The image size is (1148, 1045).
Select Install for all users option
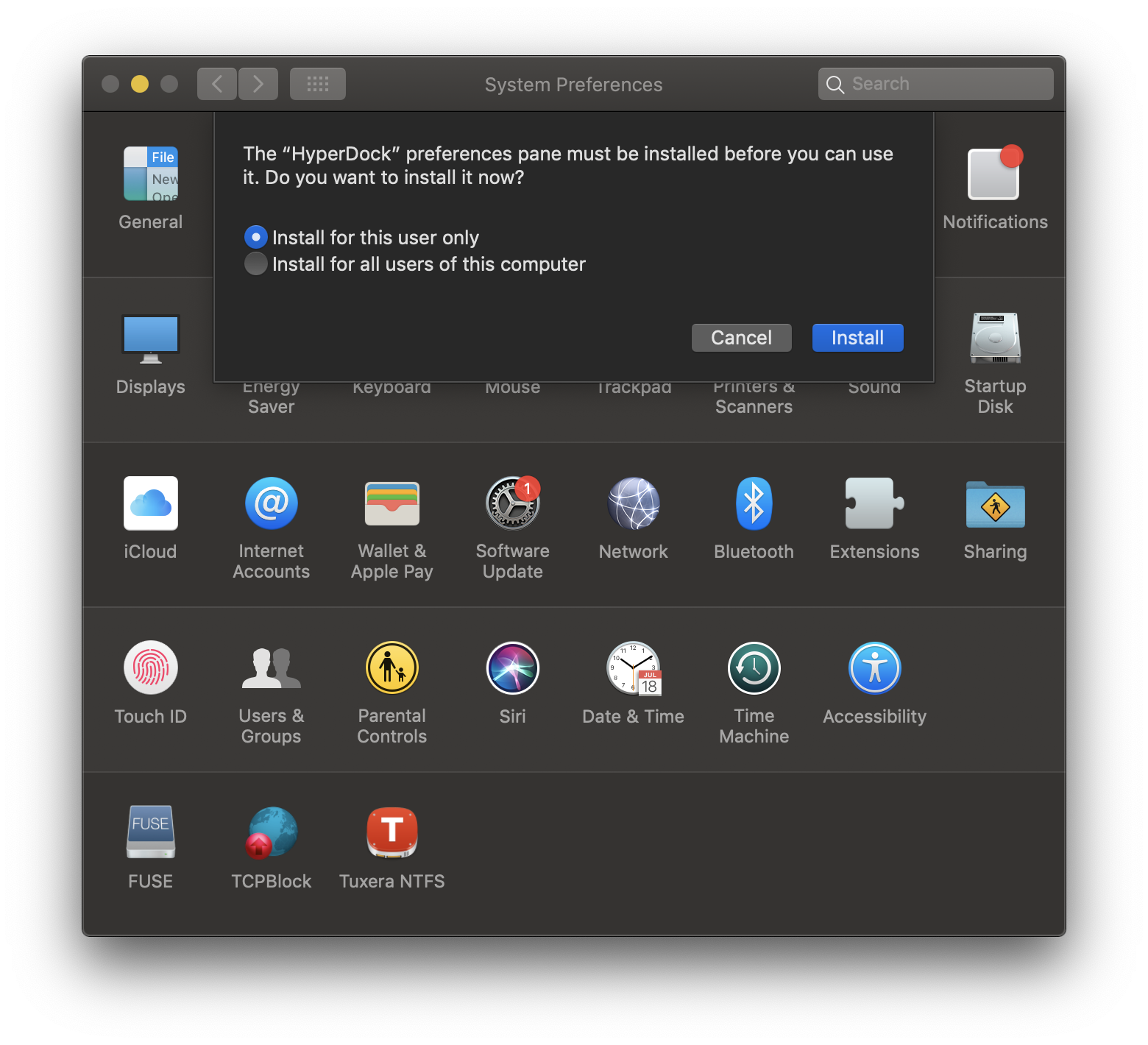[x=415, y=264]
